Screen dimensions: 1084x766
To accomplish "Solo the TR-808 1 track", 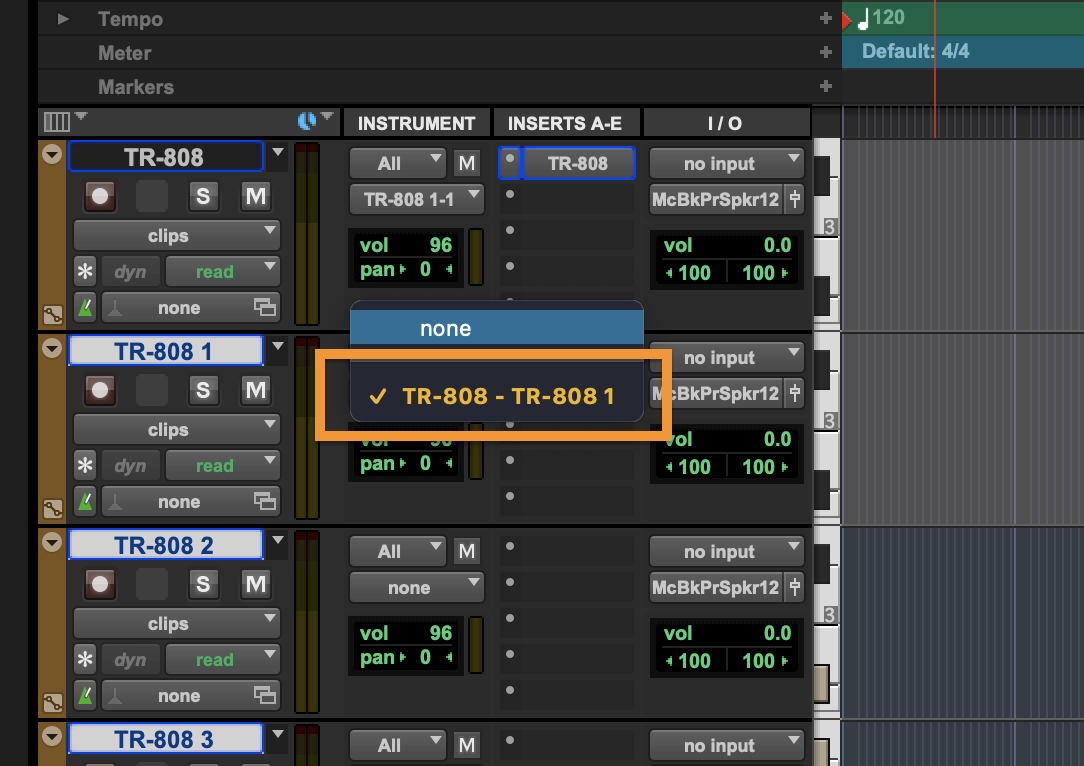I will point(203,390).
